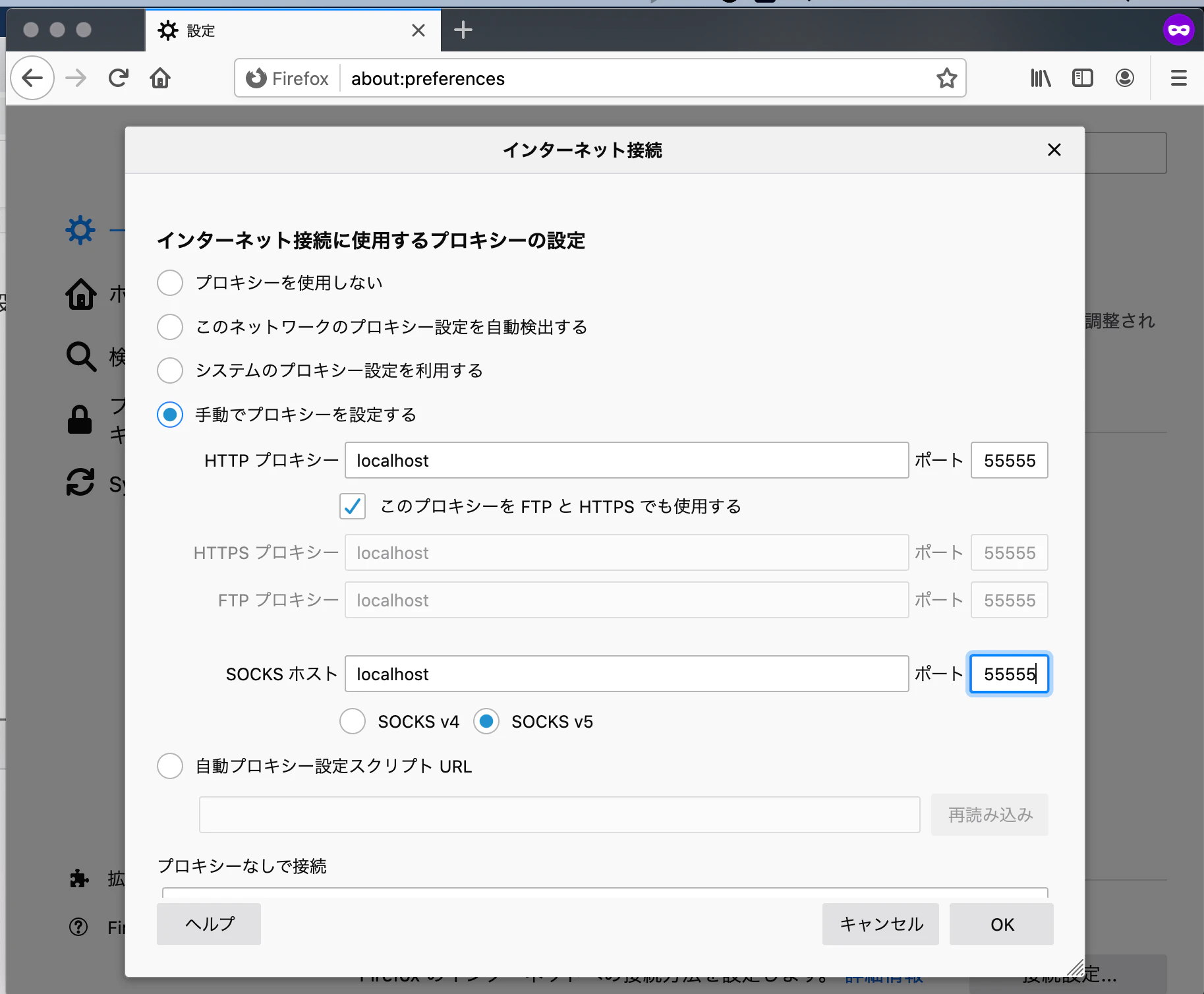
Task: Select プロキシーを使用しない radio option
Action: tap(170, 283)
